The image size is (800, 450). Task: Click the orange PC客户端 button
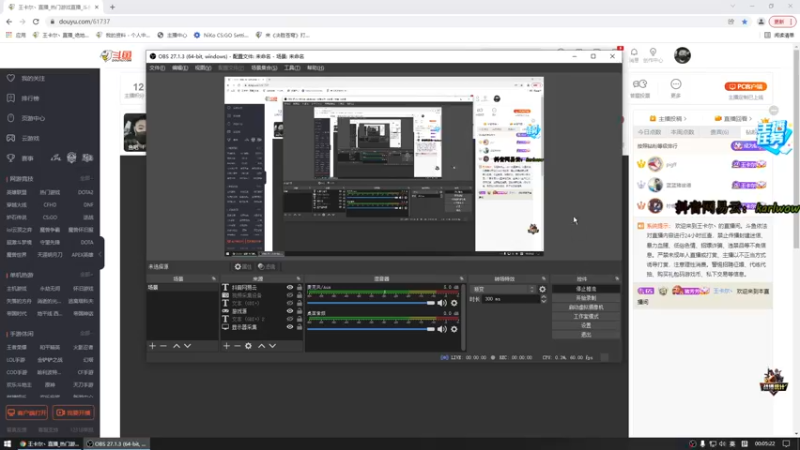click(x=746, y=86)
